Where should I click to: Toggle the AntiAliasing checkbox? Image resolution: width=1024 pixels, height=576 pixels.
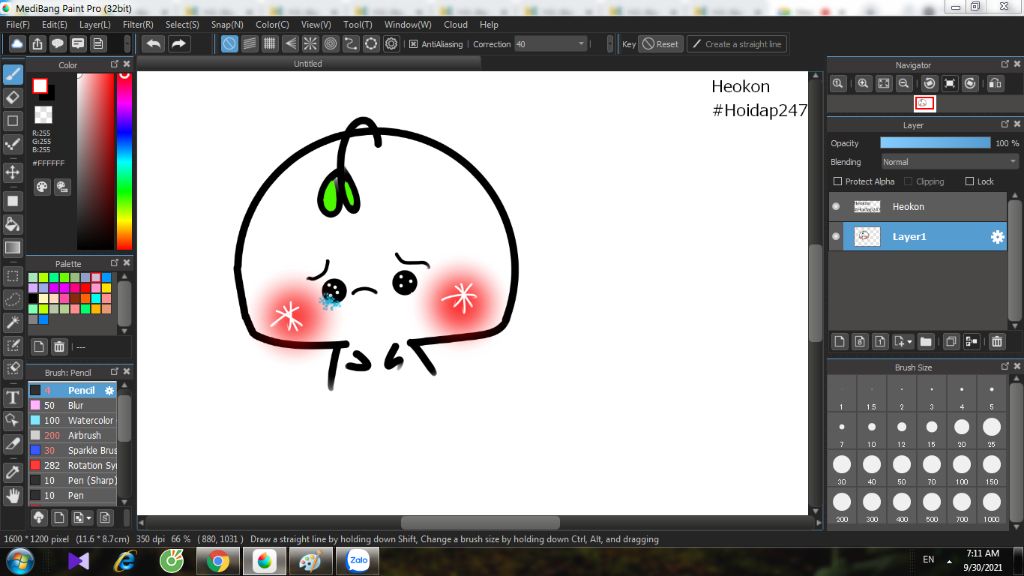(x=413, y=44)
